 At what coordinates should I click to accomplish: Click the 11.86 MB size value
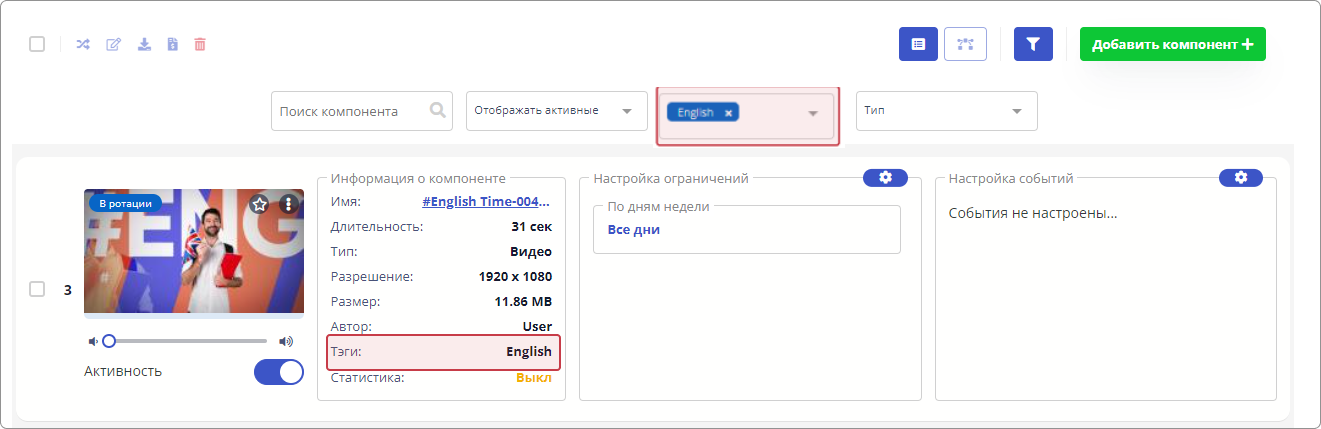[x=523, y=301]
